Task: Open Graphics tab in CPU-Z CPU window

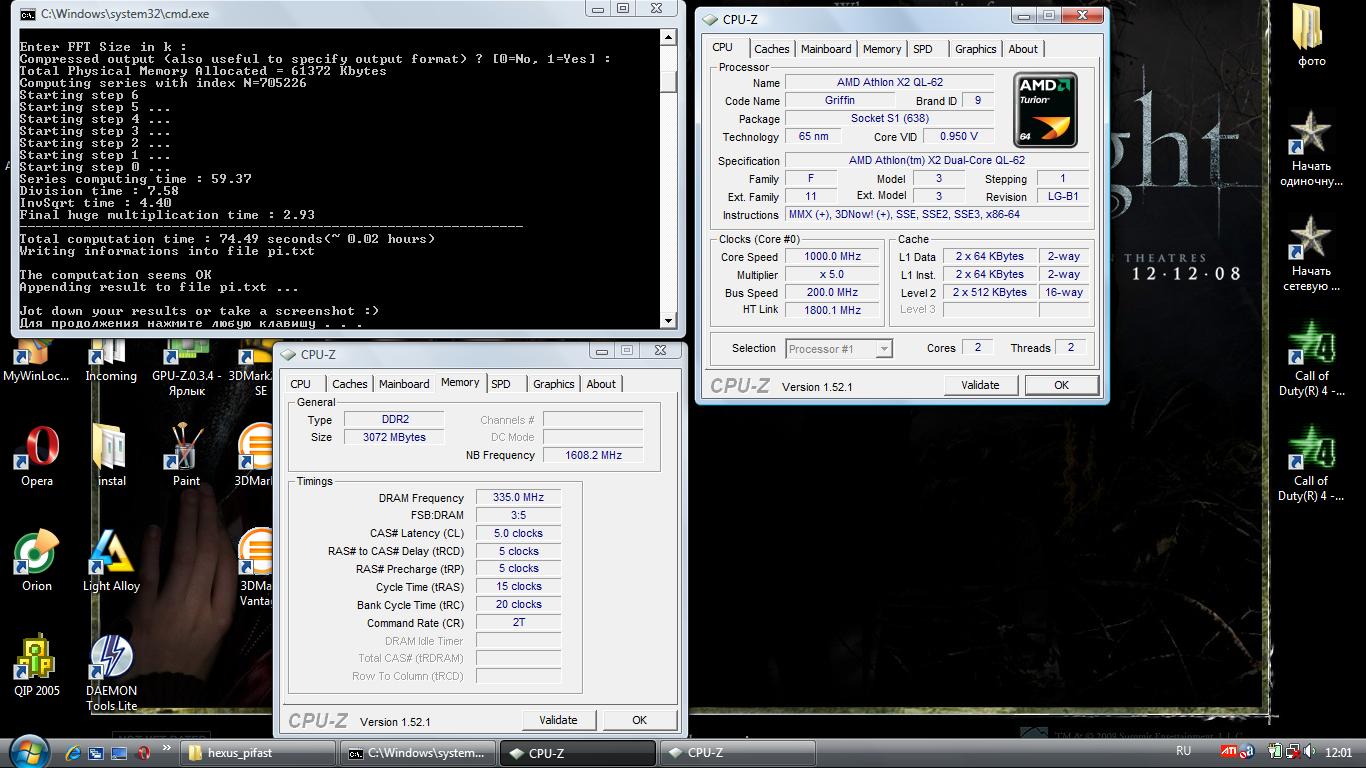Action: coord(975,49)
